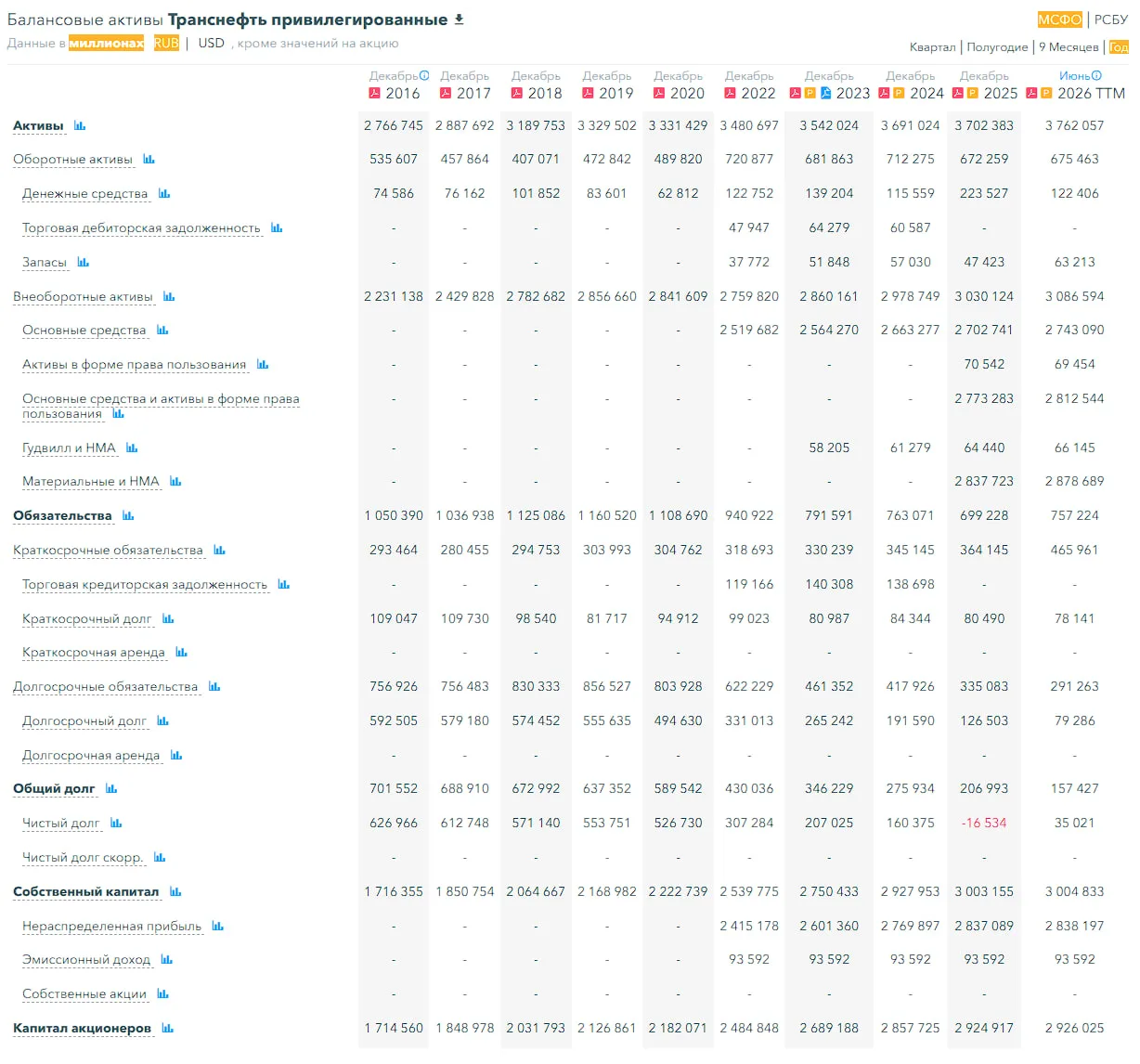Show the Краткосрочный долг chart icon
This screenshot has height=1064, width=1140.
pos(168,618)
